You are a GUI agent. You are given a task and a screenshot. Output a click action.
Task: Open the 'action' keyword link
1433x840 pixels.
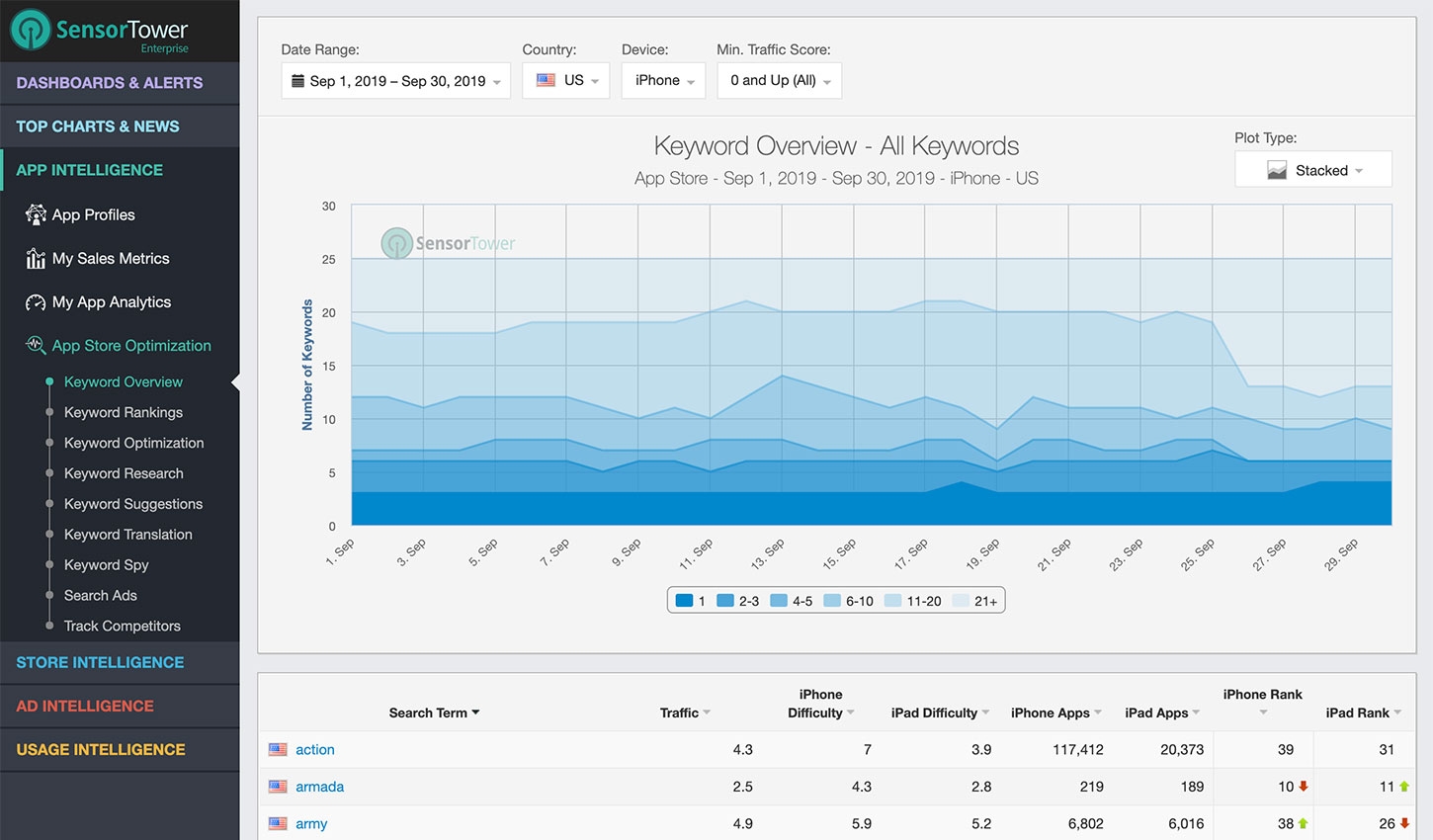pyautogui.click(x=315, y=750)
